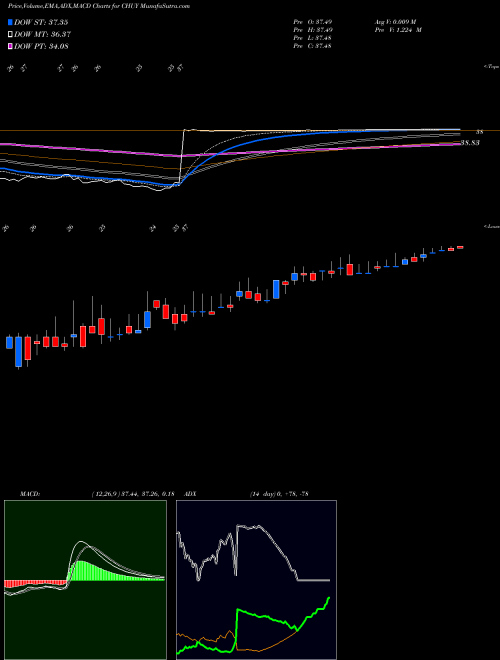The width and height of the screenshot is (500, 660).
Task: Select the 'Pre H: 37.49' value
Action: tap(313, 30)
